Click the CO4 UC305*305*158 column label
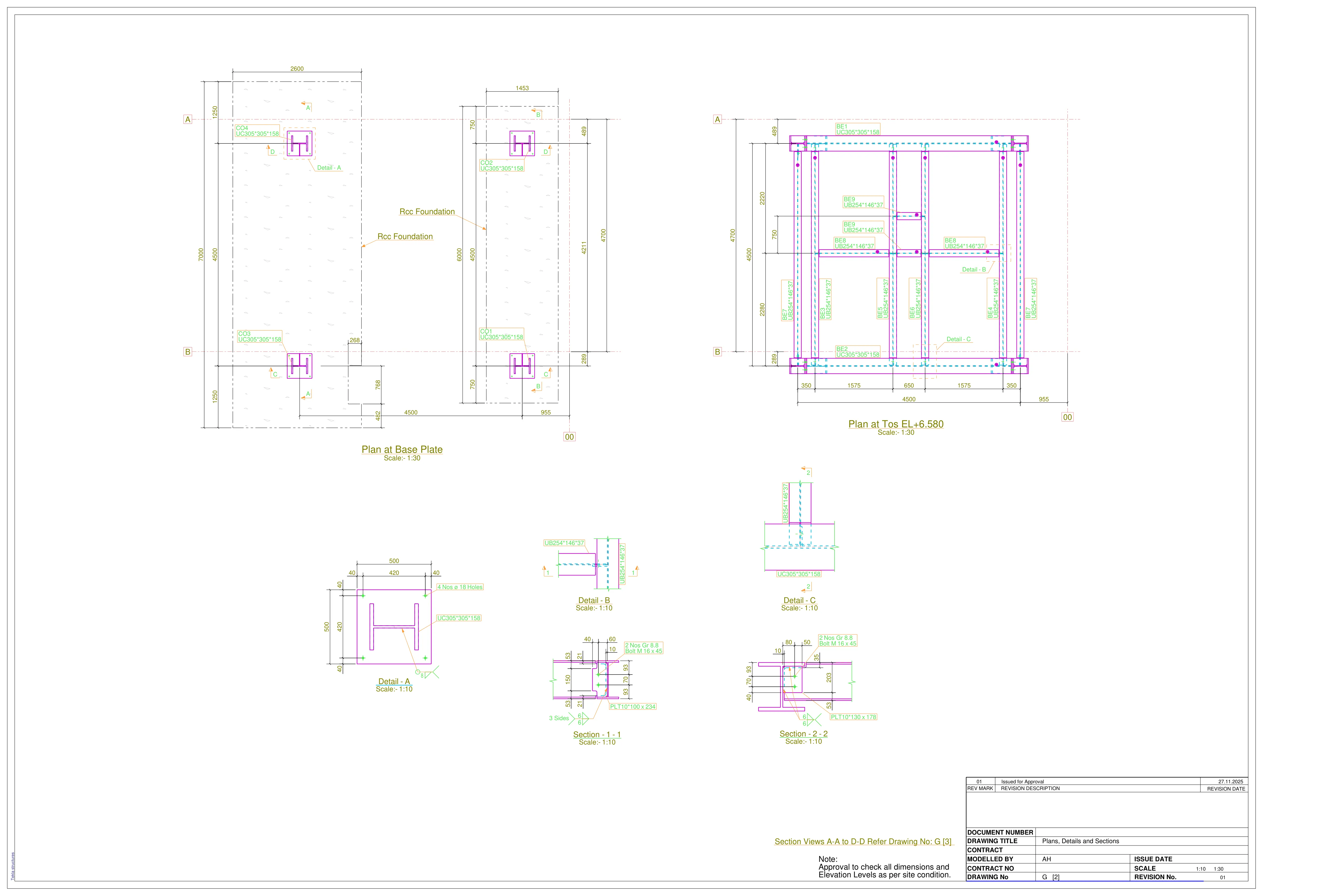The width and height of the screenshot is (1343, 896). (257, 131)
